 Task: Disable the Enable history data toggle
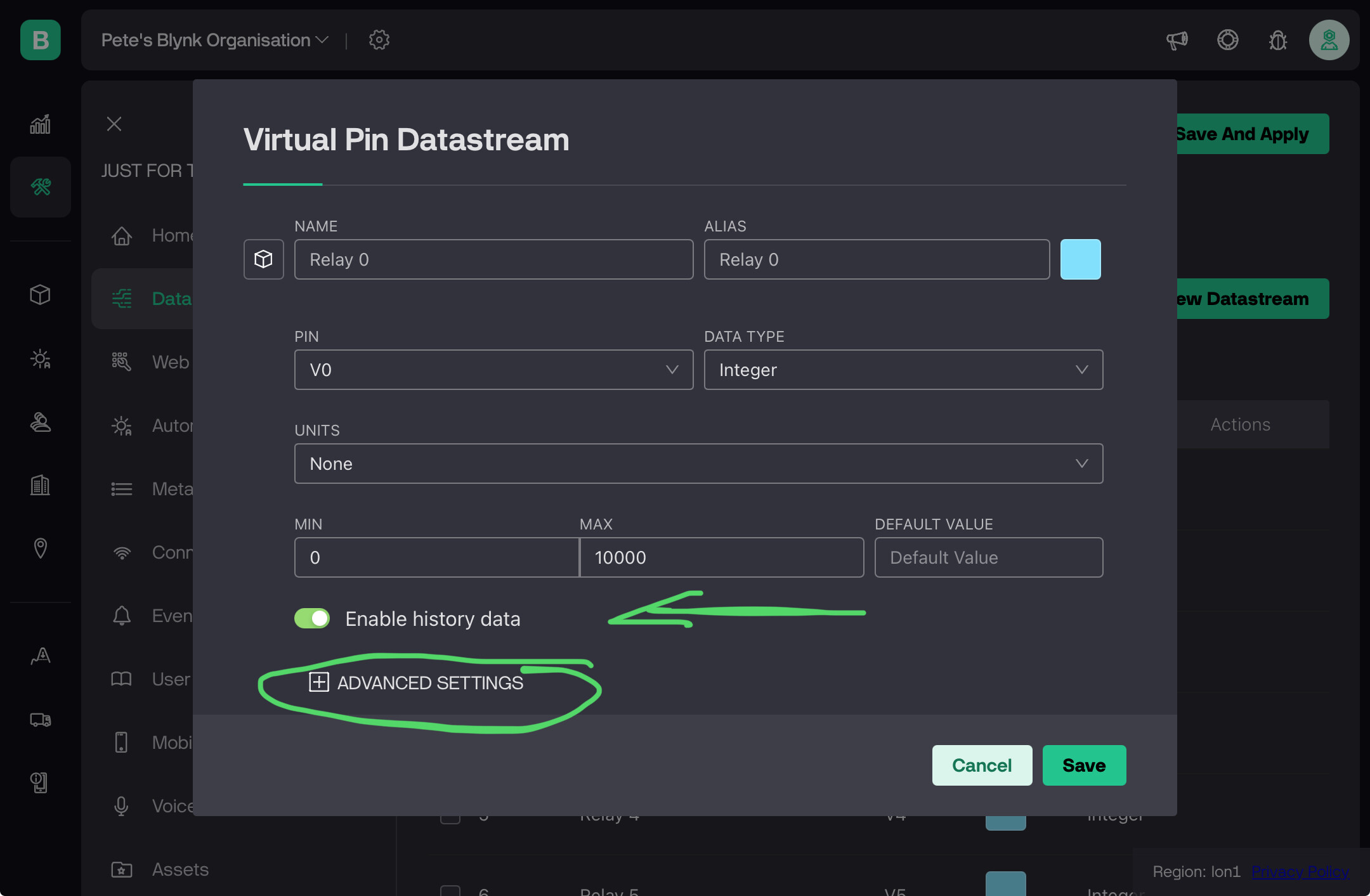point(312,618)
